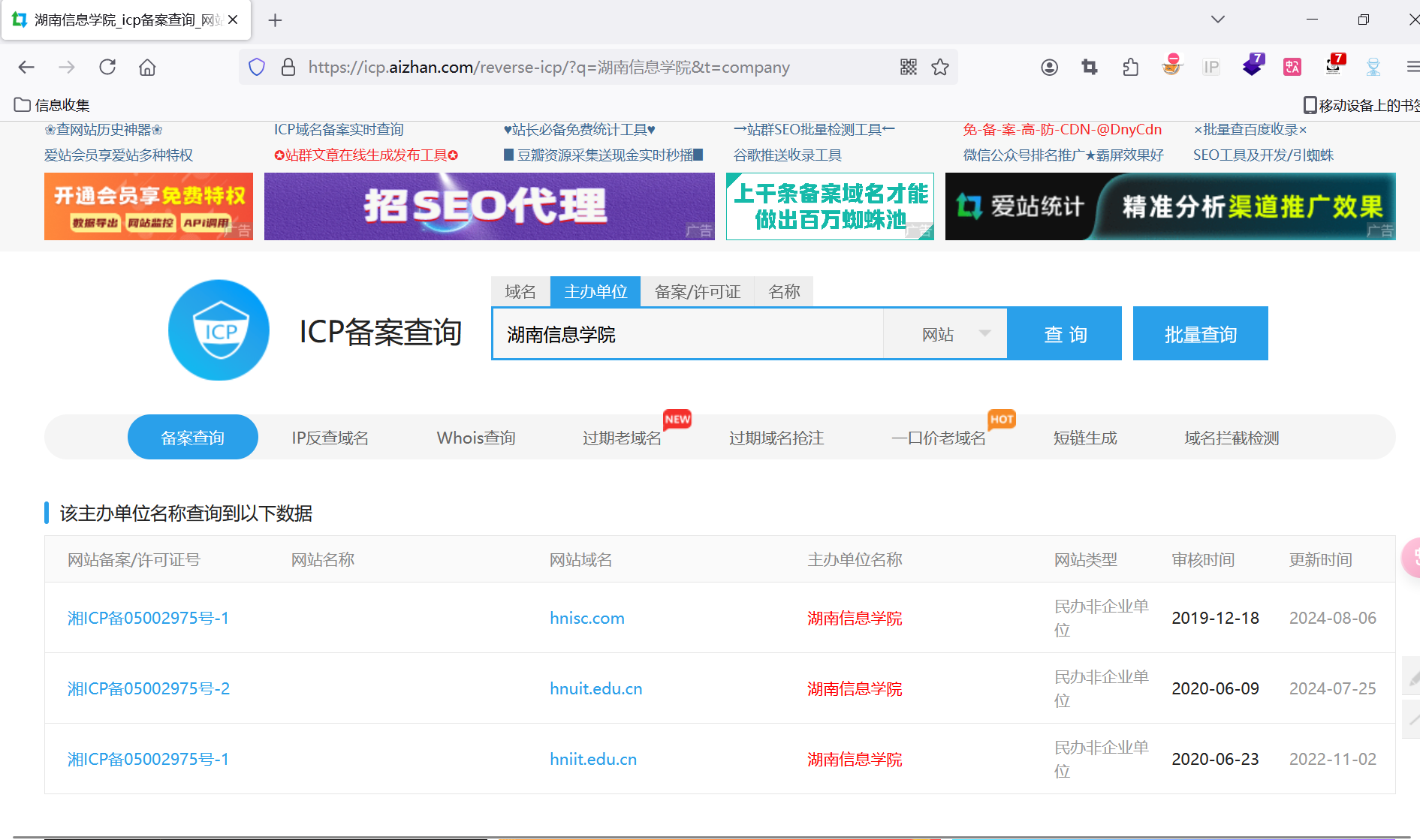
Task: Click 湖南信息学院 in the hnuit.edu.cn row
Action: click(855, 688)
